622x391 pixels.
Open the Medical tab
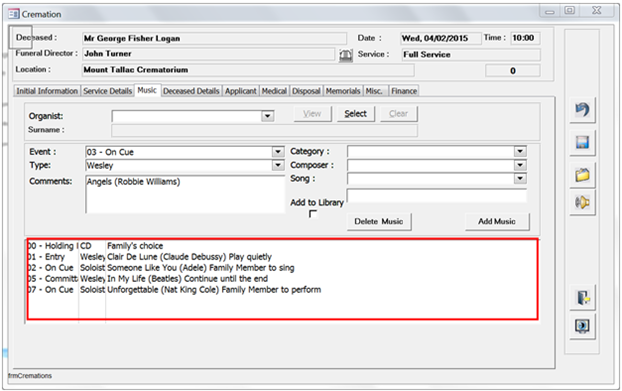(x=274, y=91)
